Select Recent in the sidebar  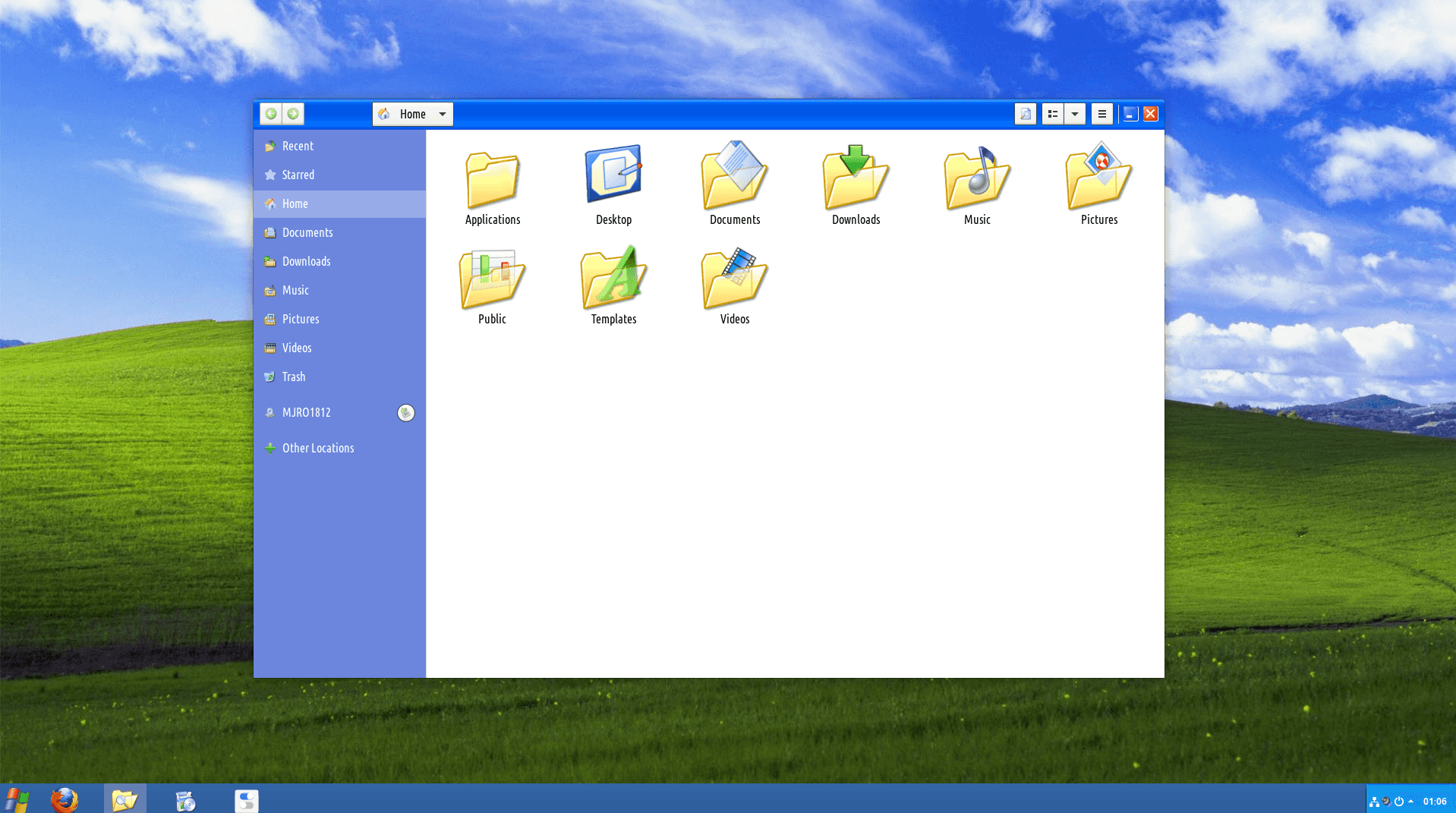click(x=297, y=146)
